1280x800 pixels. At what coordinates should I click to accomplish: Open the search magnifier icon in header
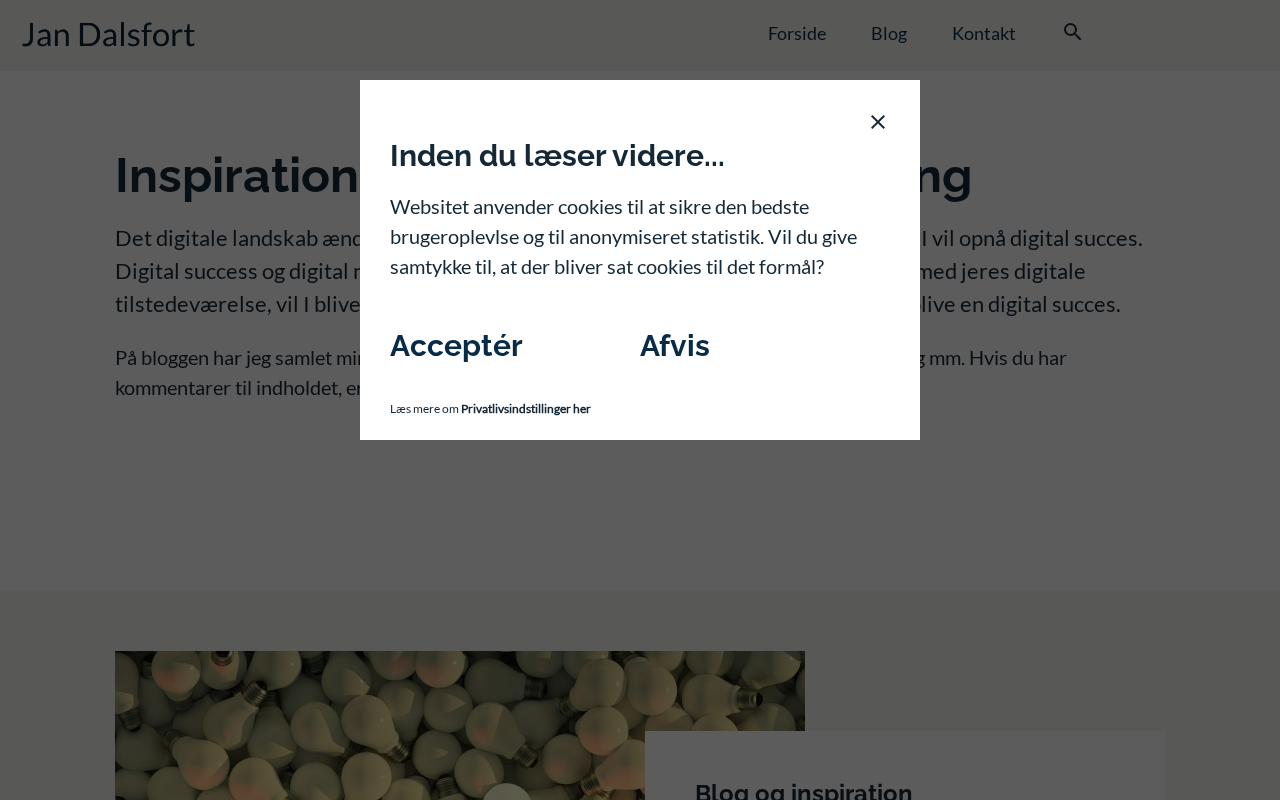(x=1072, y=32)
